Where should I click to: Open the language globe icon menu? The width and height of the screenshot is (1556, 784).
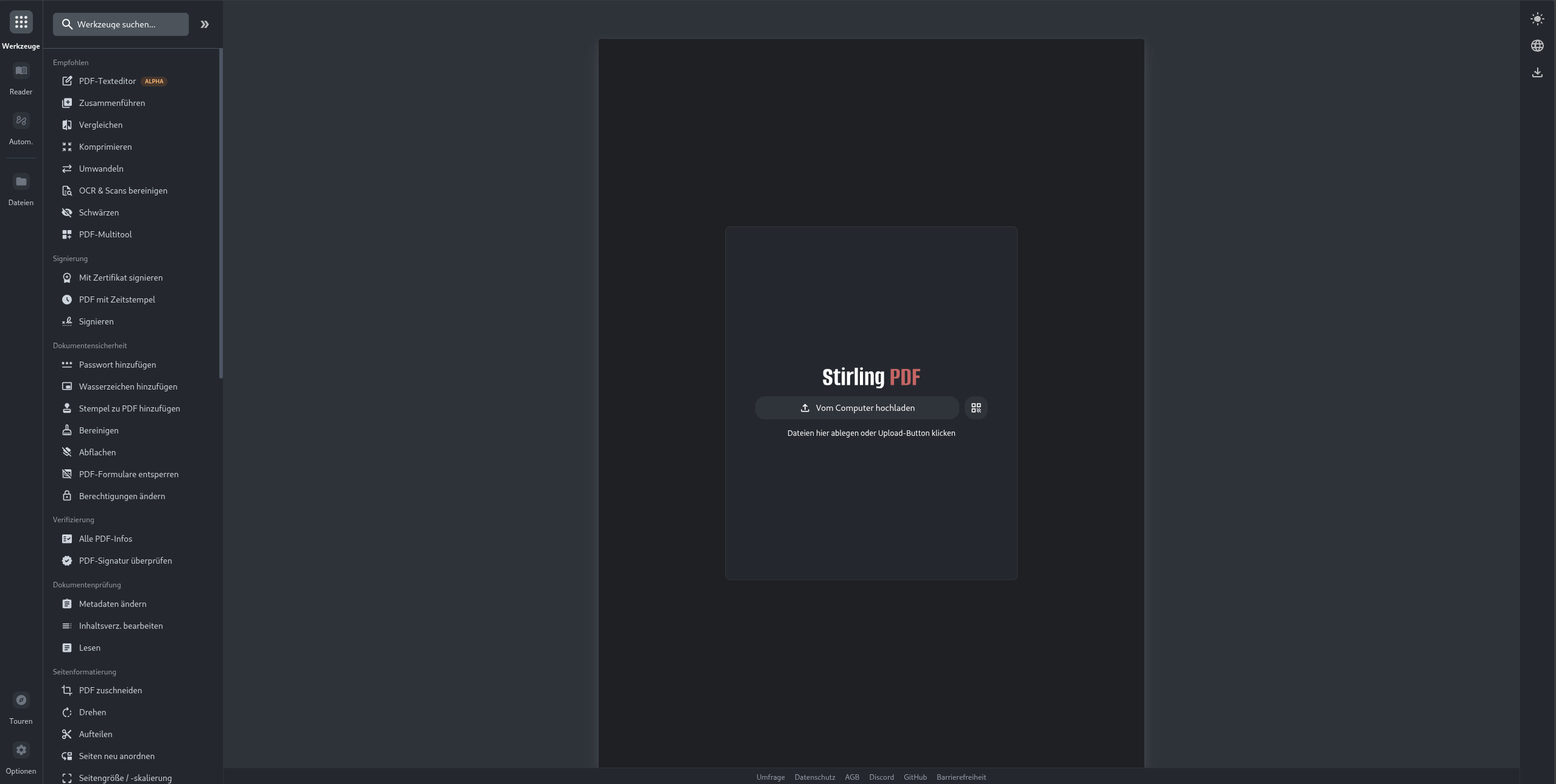(x=1537, y=46)
